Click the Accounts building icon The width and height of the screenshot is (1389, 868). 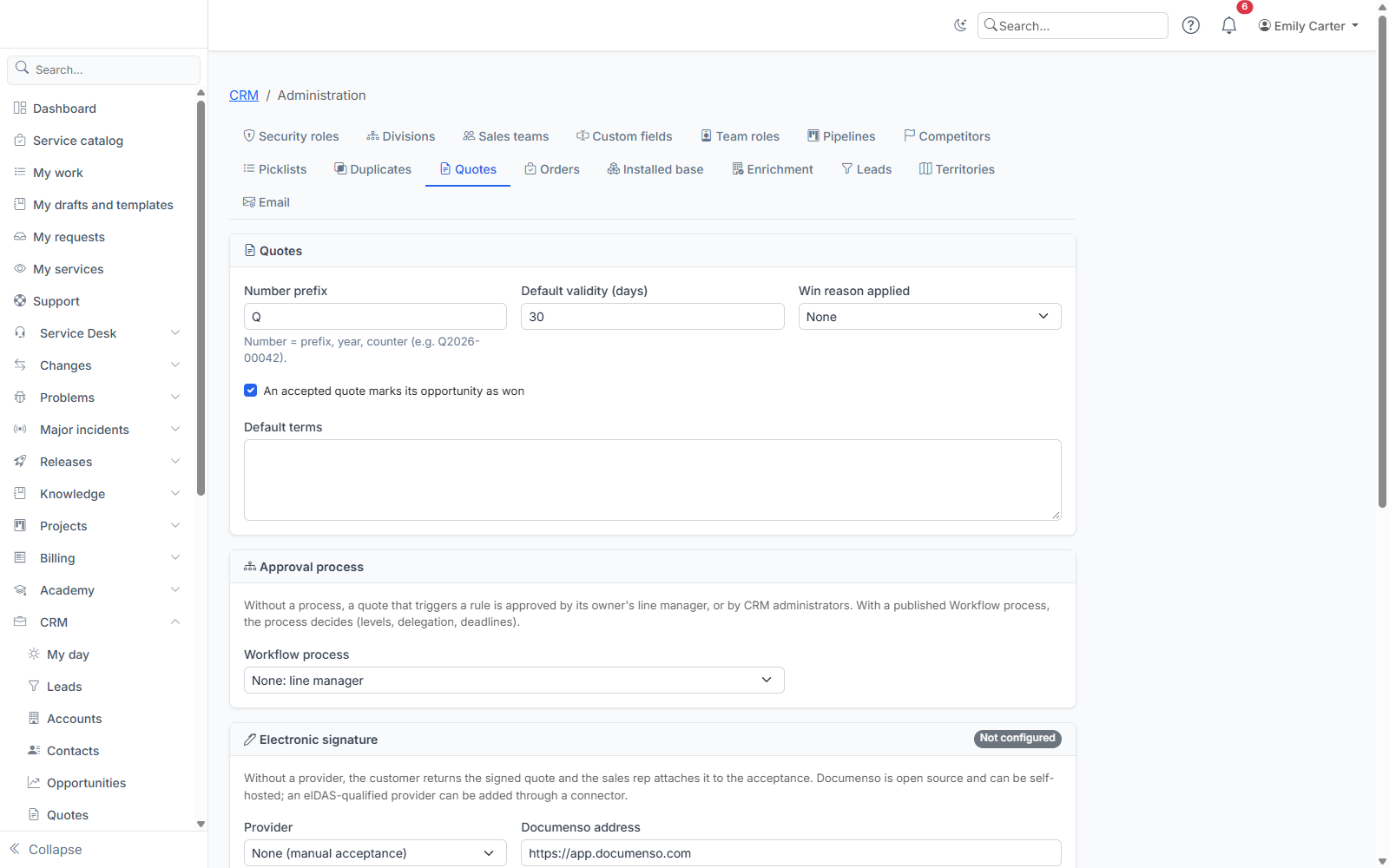click(34, 718)
